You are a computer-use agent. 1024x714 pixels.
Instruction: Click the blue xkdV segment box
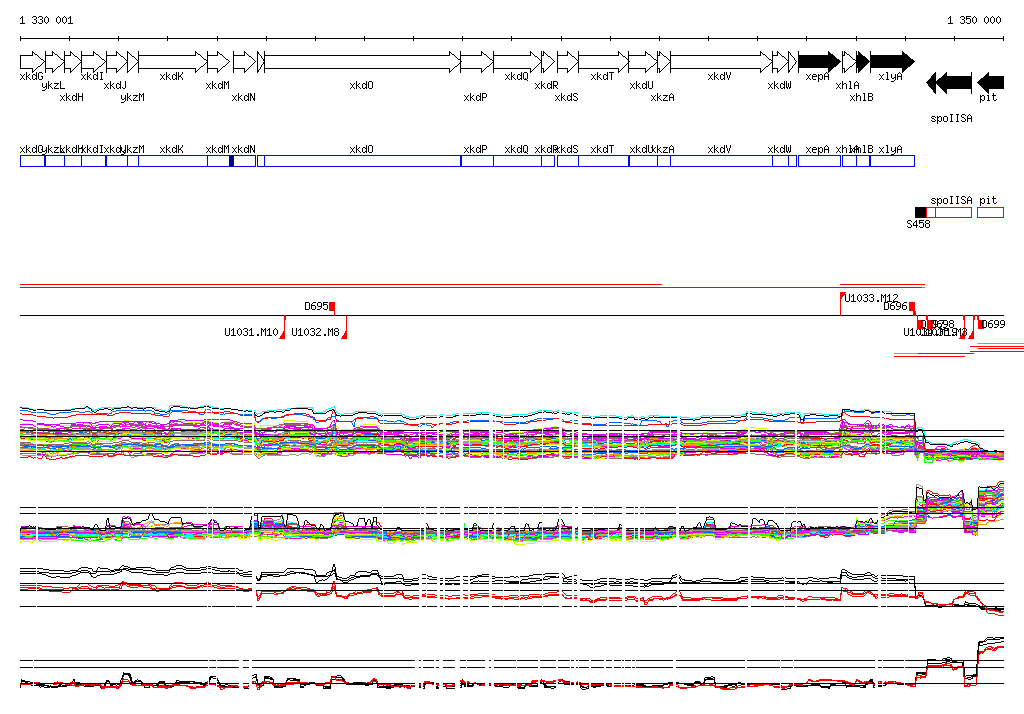pos(721,161)
